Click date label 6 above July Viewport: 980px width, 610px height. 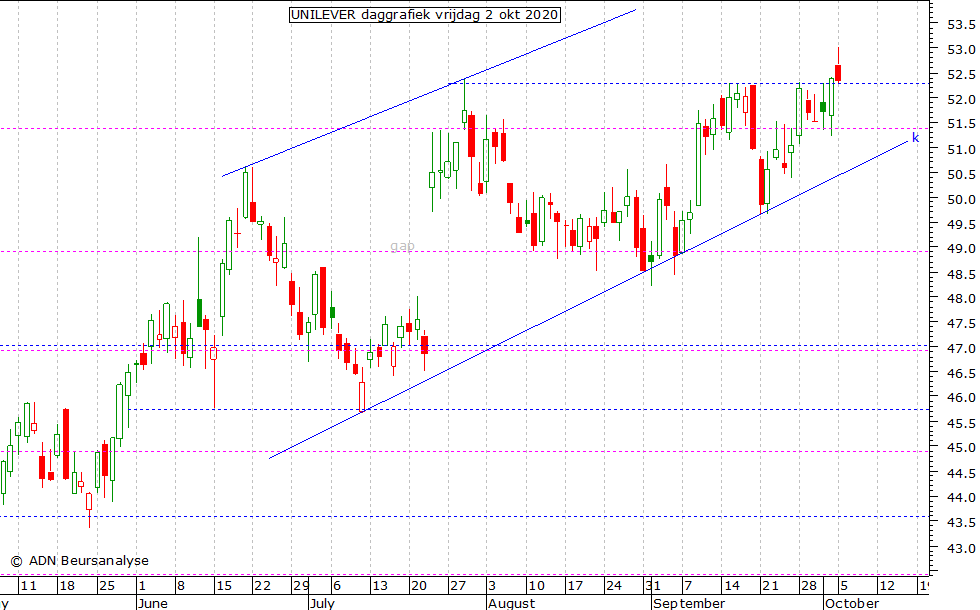(337, 586)
